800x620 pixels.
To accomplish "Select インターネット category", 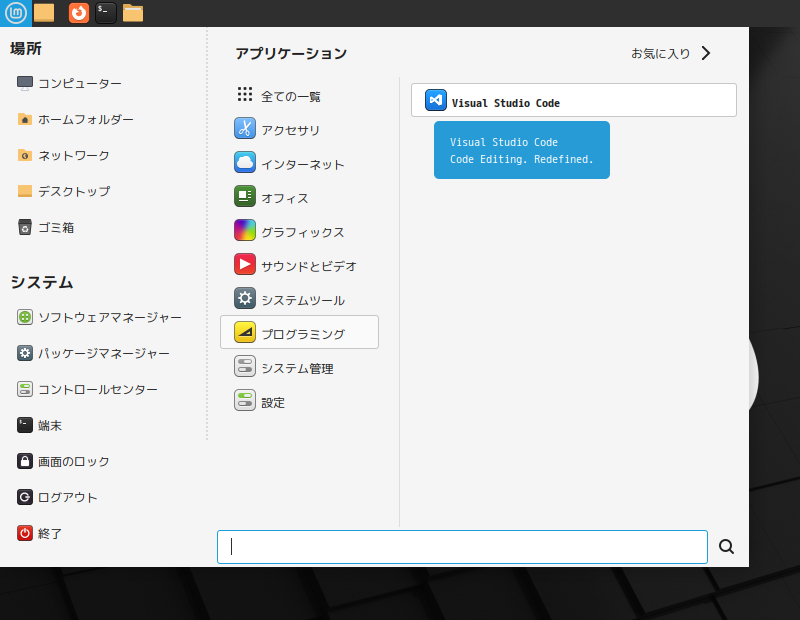I will tap(299, 163).
